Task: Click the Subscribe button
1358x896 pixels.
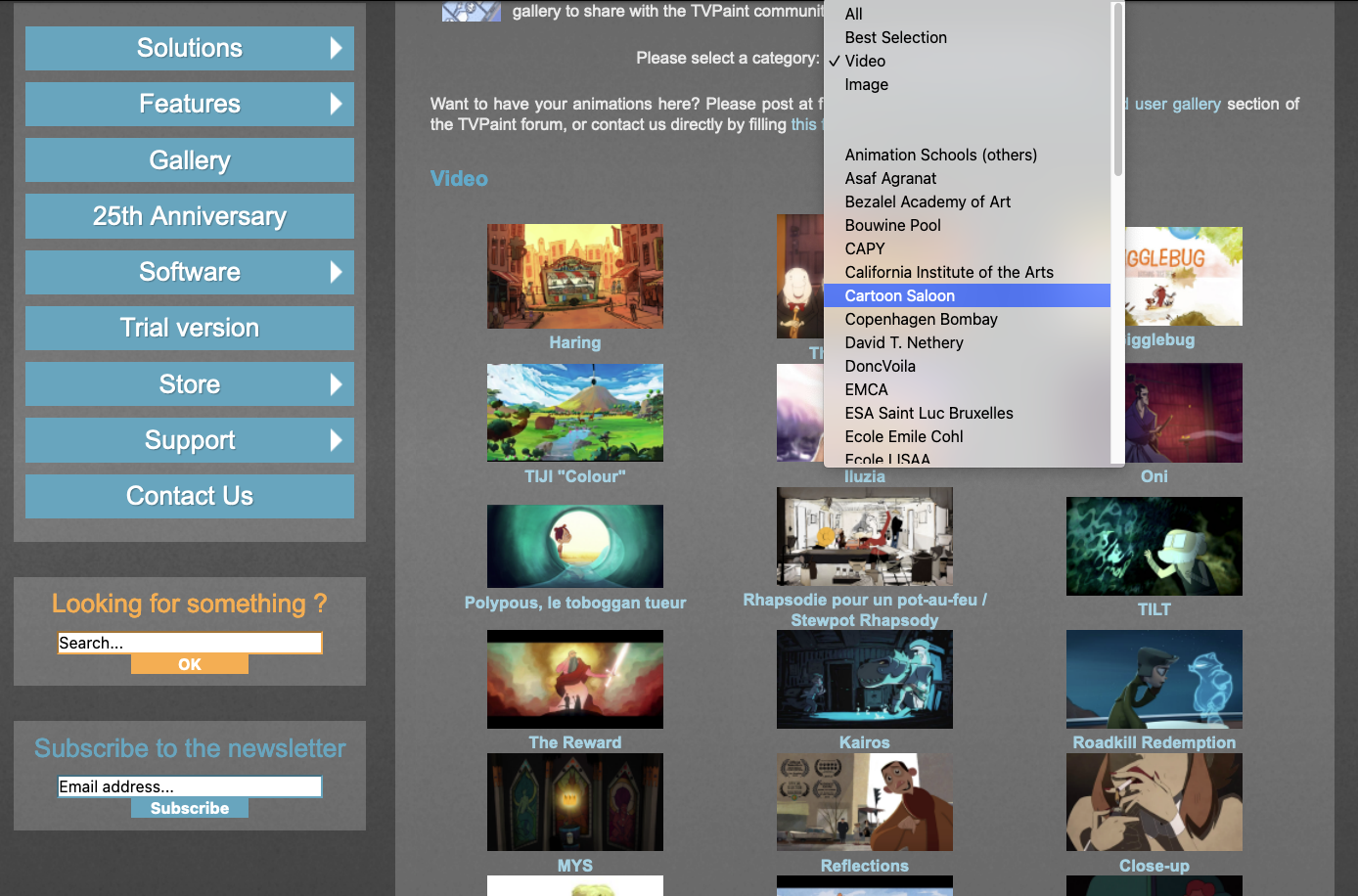Action: point(190,808)
